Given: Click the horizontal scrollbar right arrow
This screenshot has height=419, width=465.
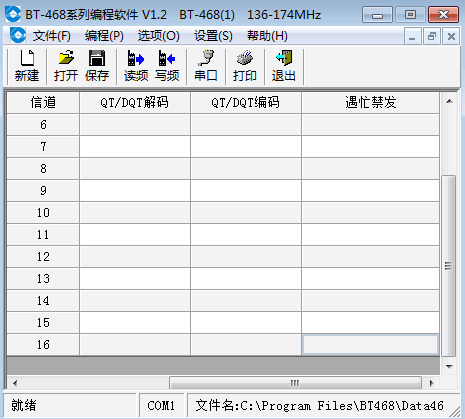Looking at the screenshot, I should coord(432,383).
